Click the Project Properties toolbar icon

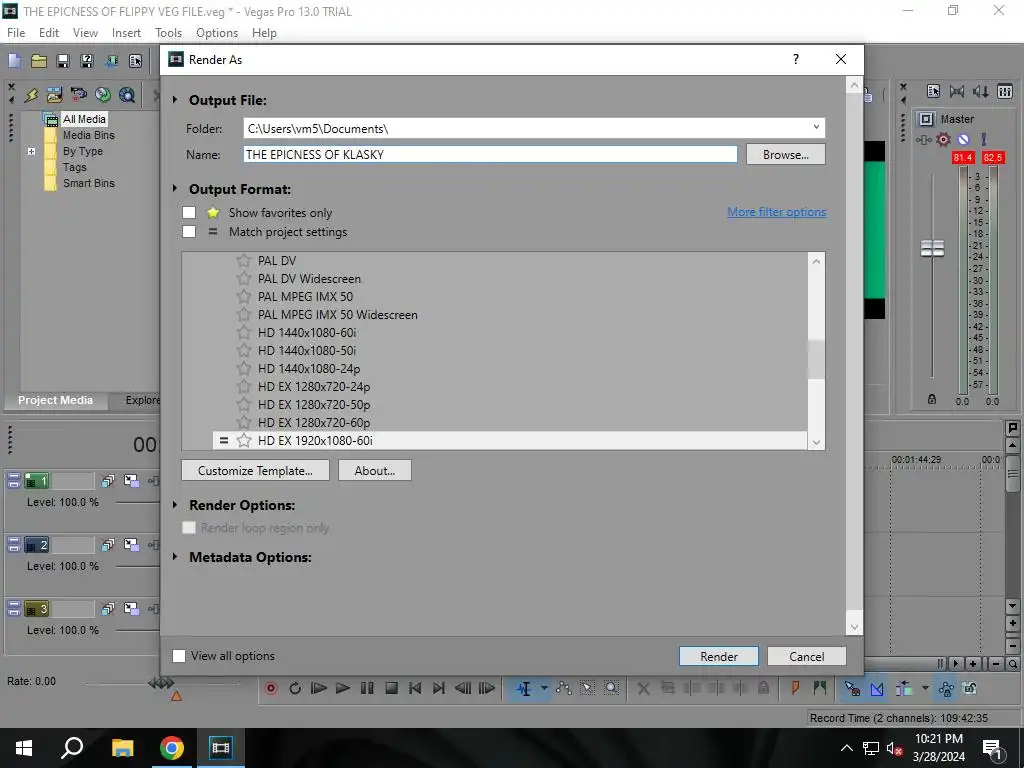pos(136,61)
